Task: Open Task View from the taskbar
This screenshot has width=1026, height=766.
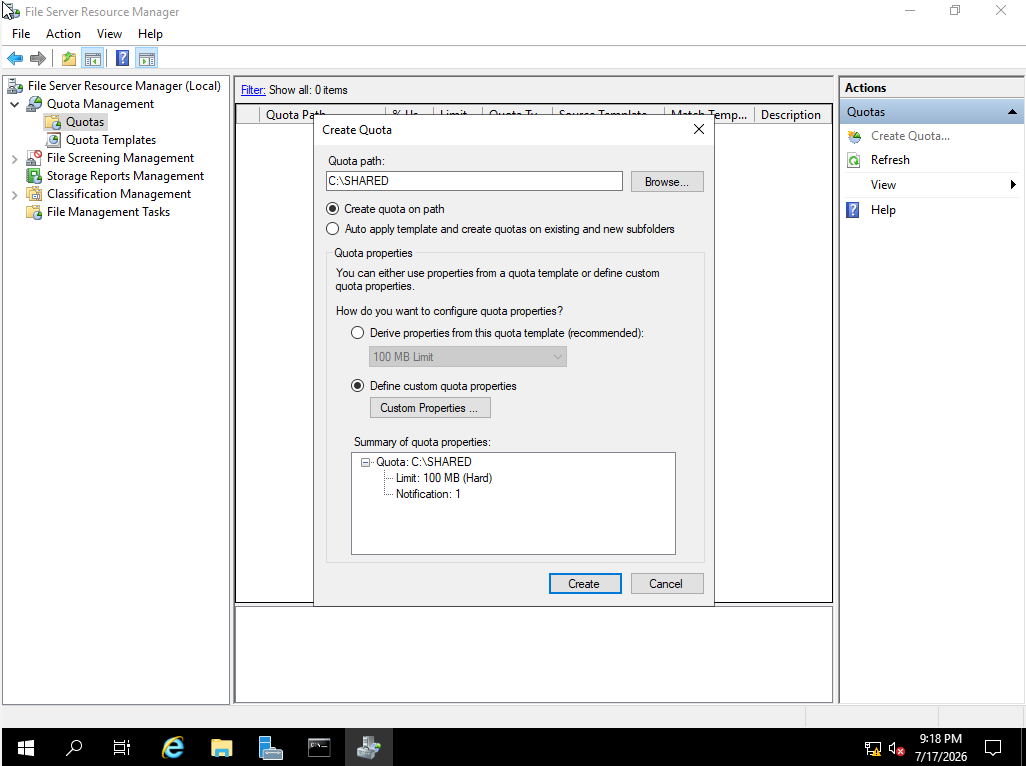Action: 122,747
